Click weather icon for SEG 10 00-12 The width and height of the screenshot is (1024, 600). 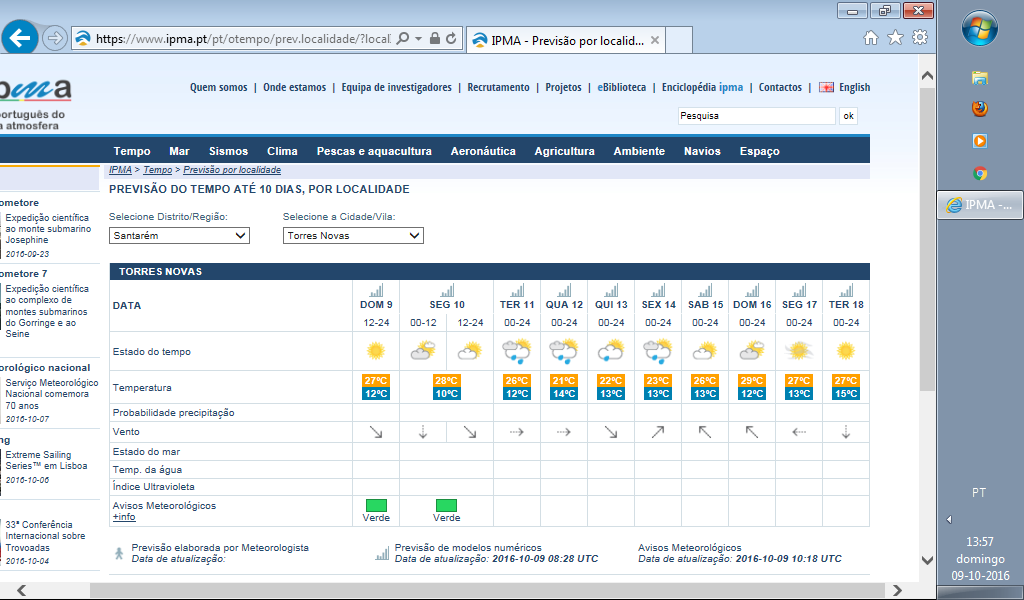pos(423,351)
